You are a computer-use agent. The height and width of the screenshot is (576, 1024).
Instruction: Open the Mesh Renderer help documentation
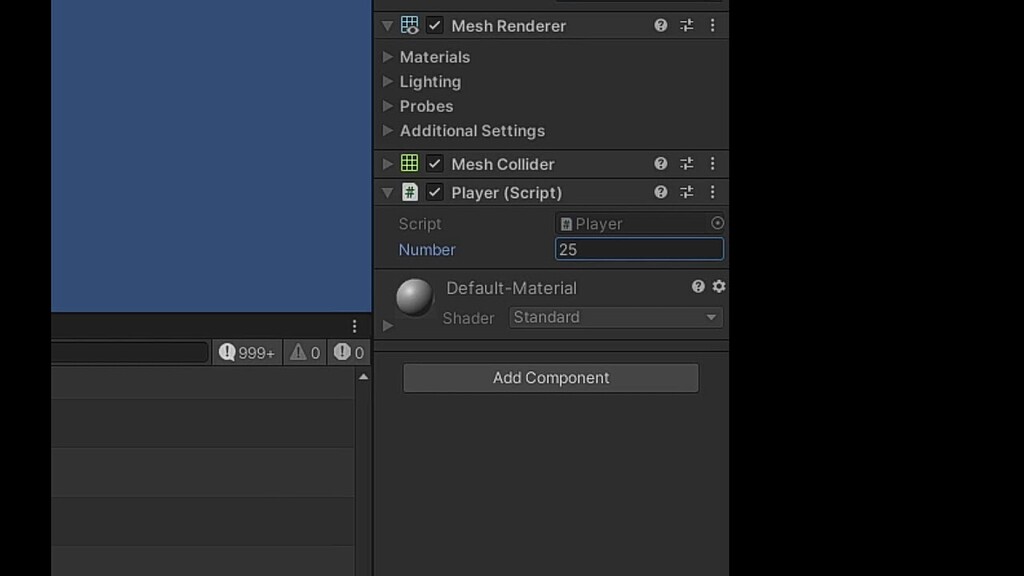(x=660, y=25)
